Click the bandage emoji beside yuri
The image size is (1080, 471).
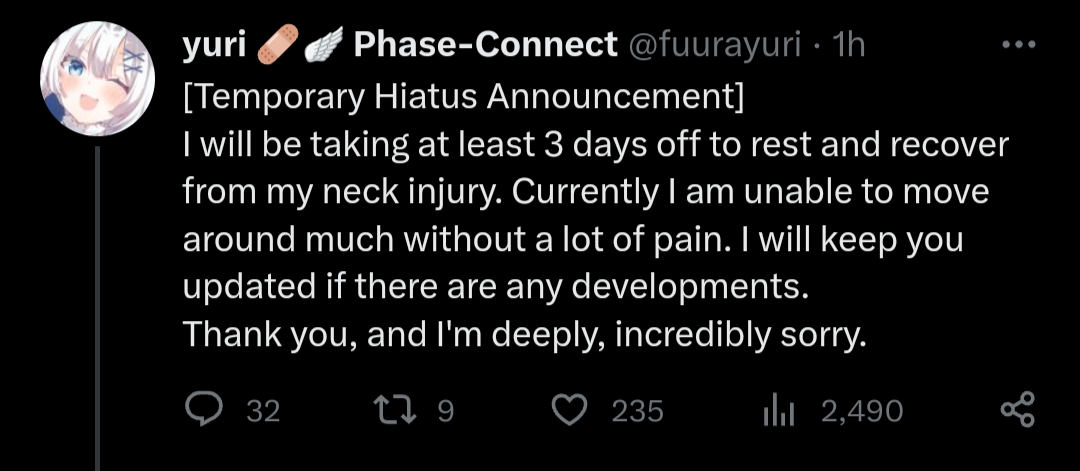pyautogui.click(x=278, y=44)
